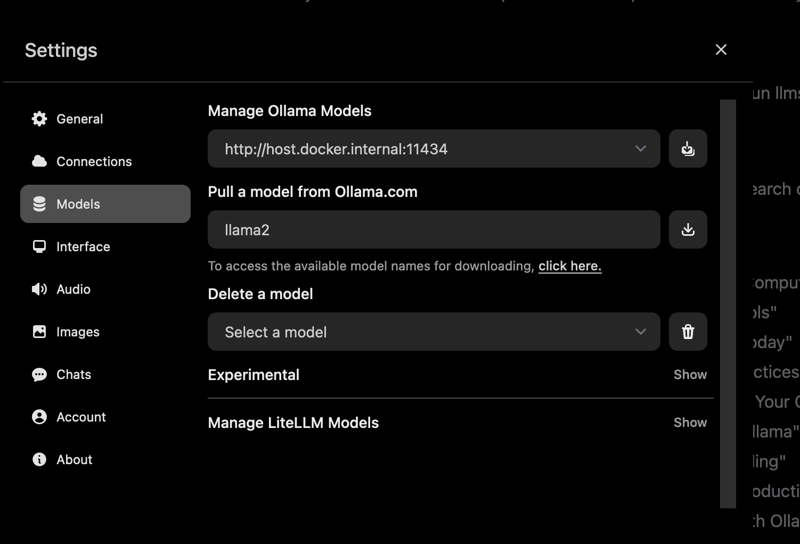This screenshot has width=800, height=544.
Task: Open the Account settings label
Action: 81,417
